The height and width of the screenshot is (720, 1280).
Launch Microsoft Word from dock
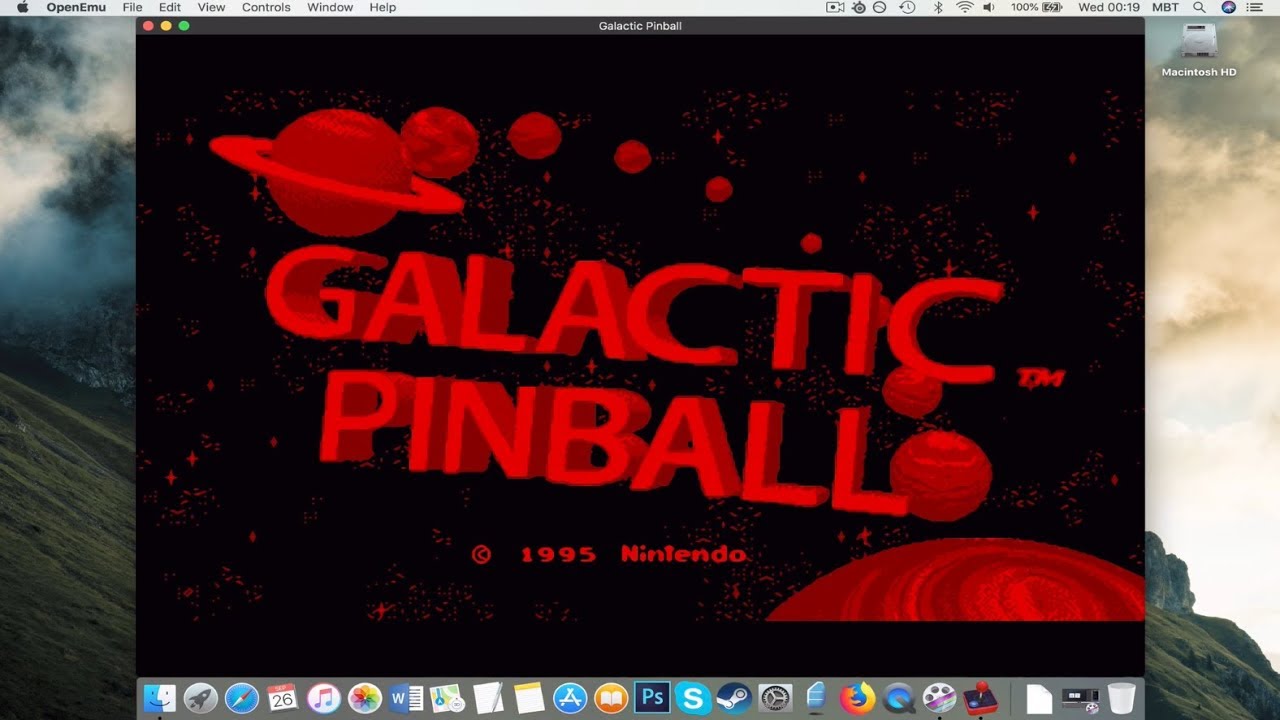pyautogui.click(x=406, y=698)
